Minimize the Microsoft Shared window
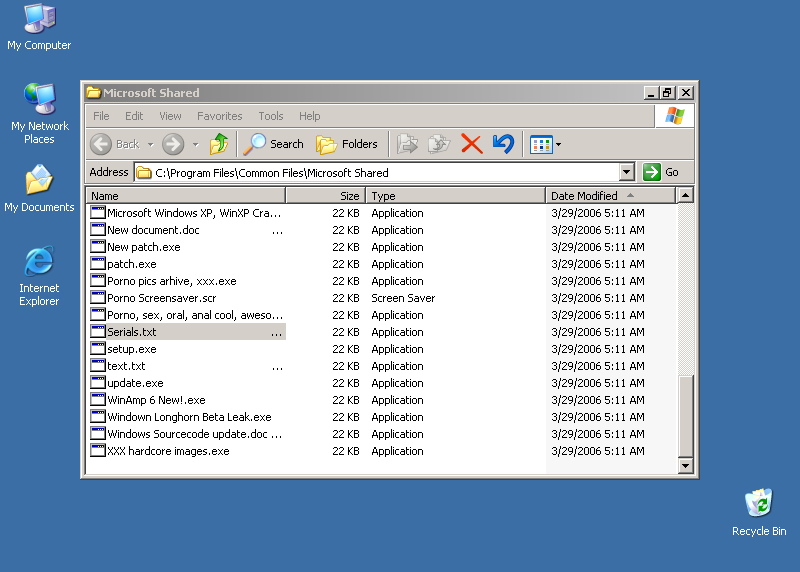 click(651, 93)
